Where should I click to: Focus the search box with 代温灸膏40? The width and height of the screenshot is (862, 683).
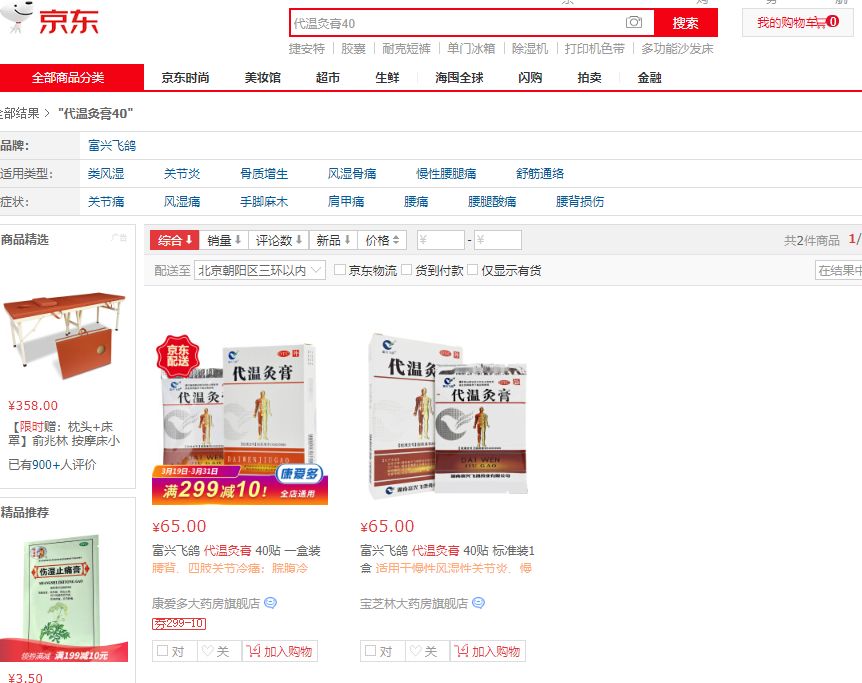click(x=456, y=23)
